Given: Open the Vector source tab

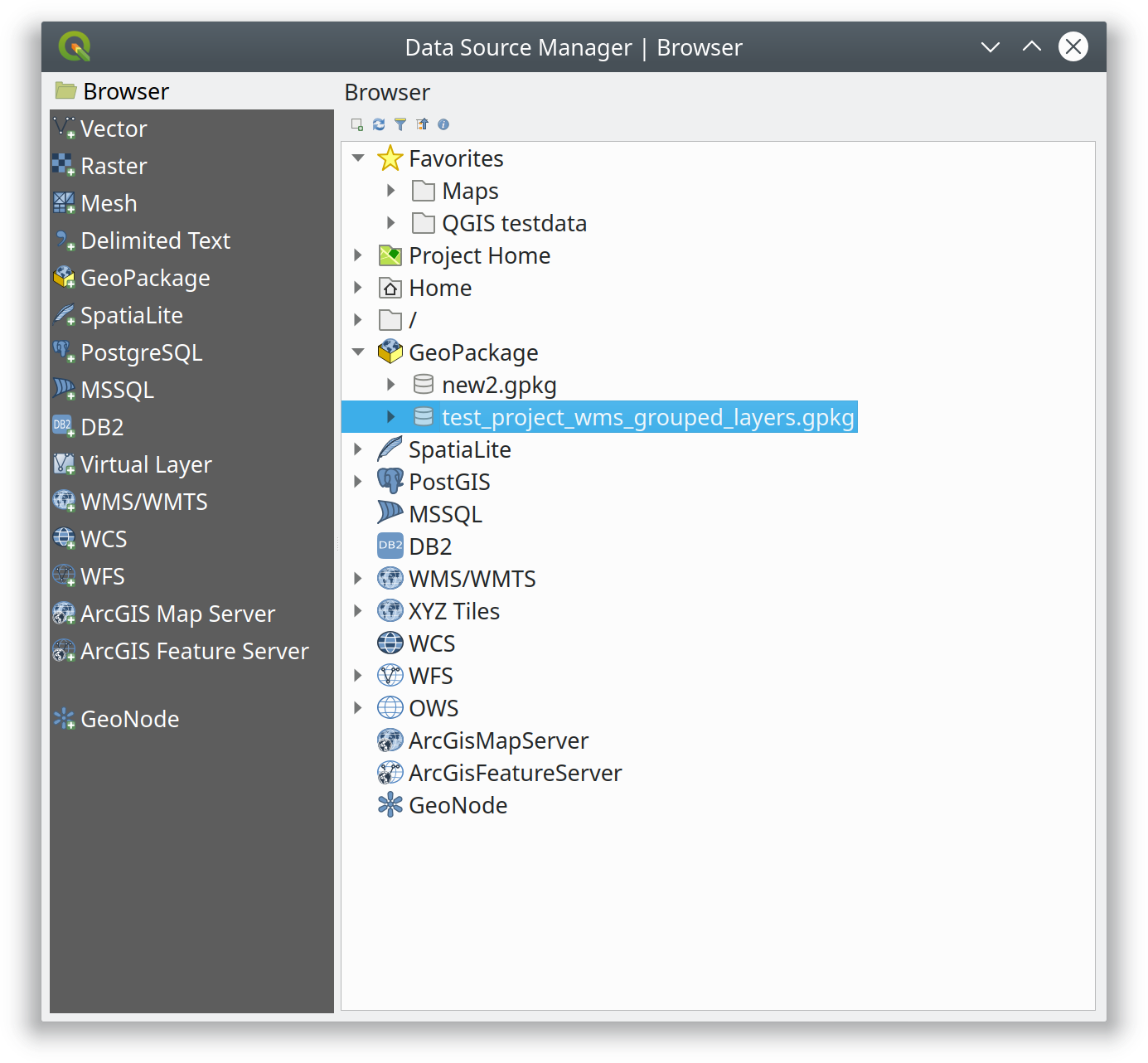Looking at the screenshot, I should [x=191, y=129].
